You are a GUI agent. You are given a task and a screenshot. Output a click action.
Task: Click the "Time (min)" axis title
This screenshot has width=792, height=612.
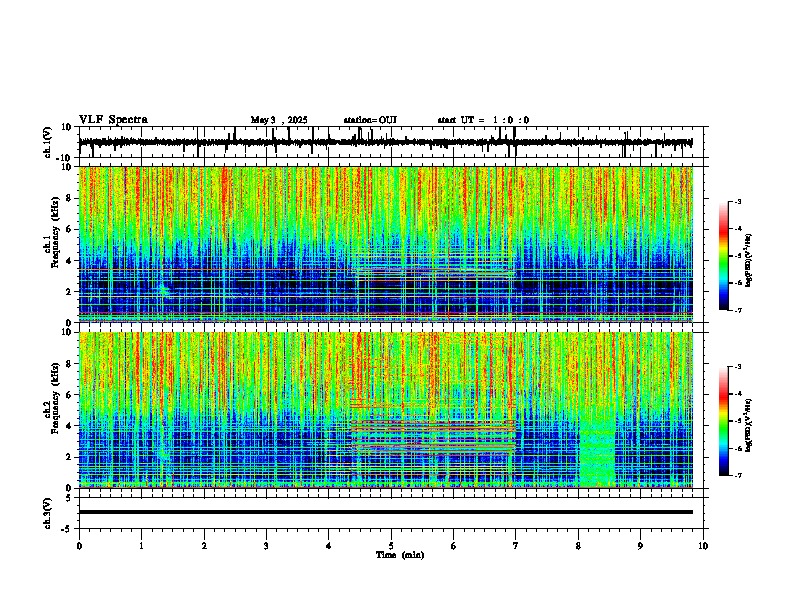point(400,555)
